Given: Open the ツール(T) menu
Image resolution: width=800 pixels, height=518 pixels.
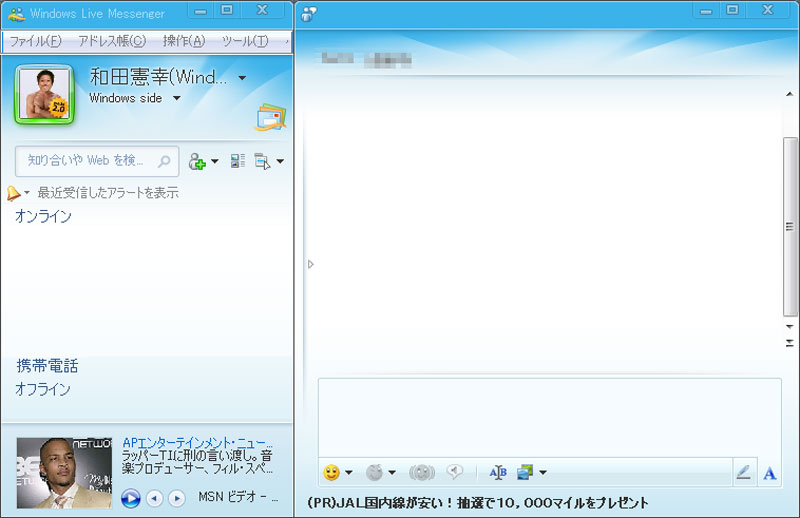Looking at the screenshot, I should pyautogui.click(x=245, y=41).
